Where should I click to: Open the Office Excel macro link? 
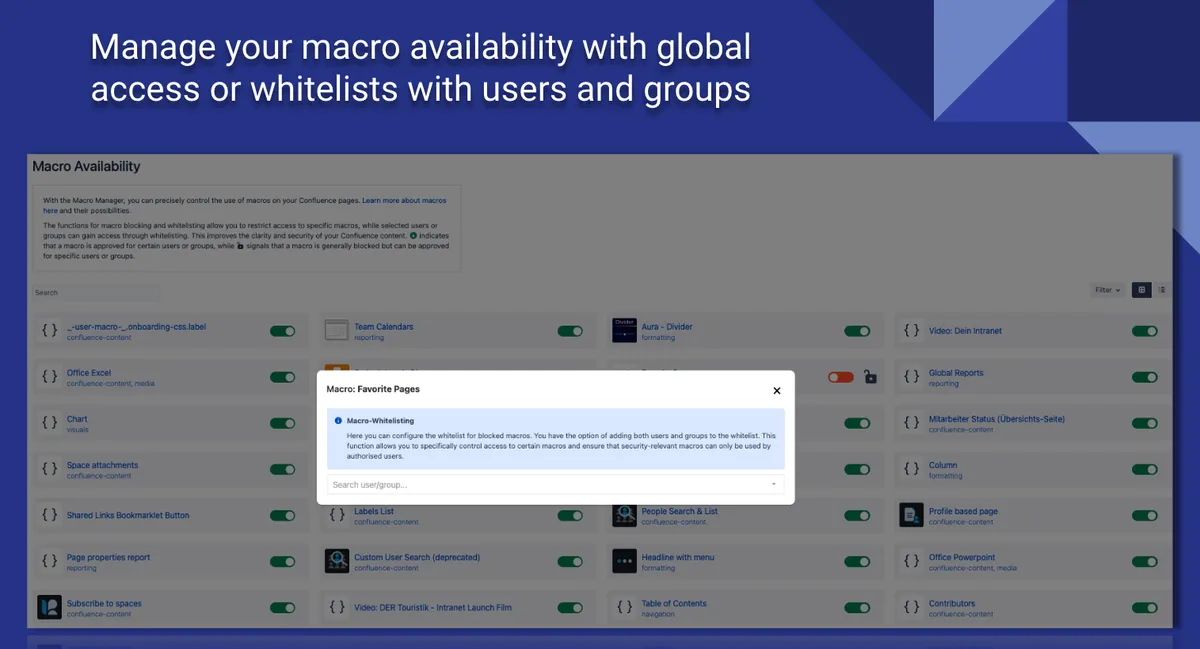coord(89,373)
